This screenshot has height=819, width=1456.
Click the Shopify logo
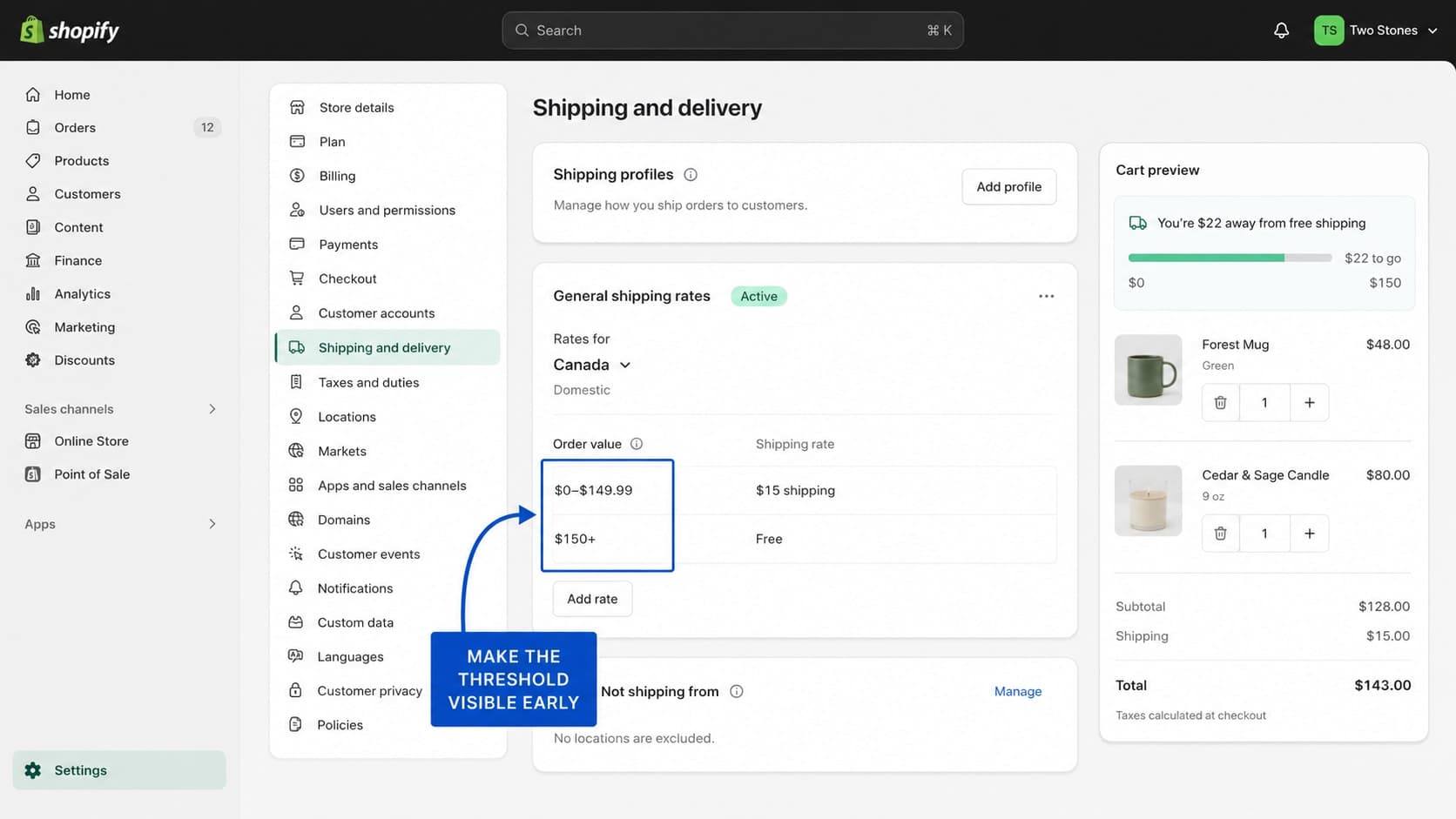pos(70,30)
